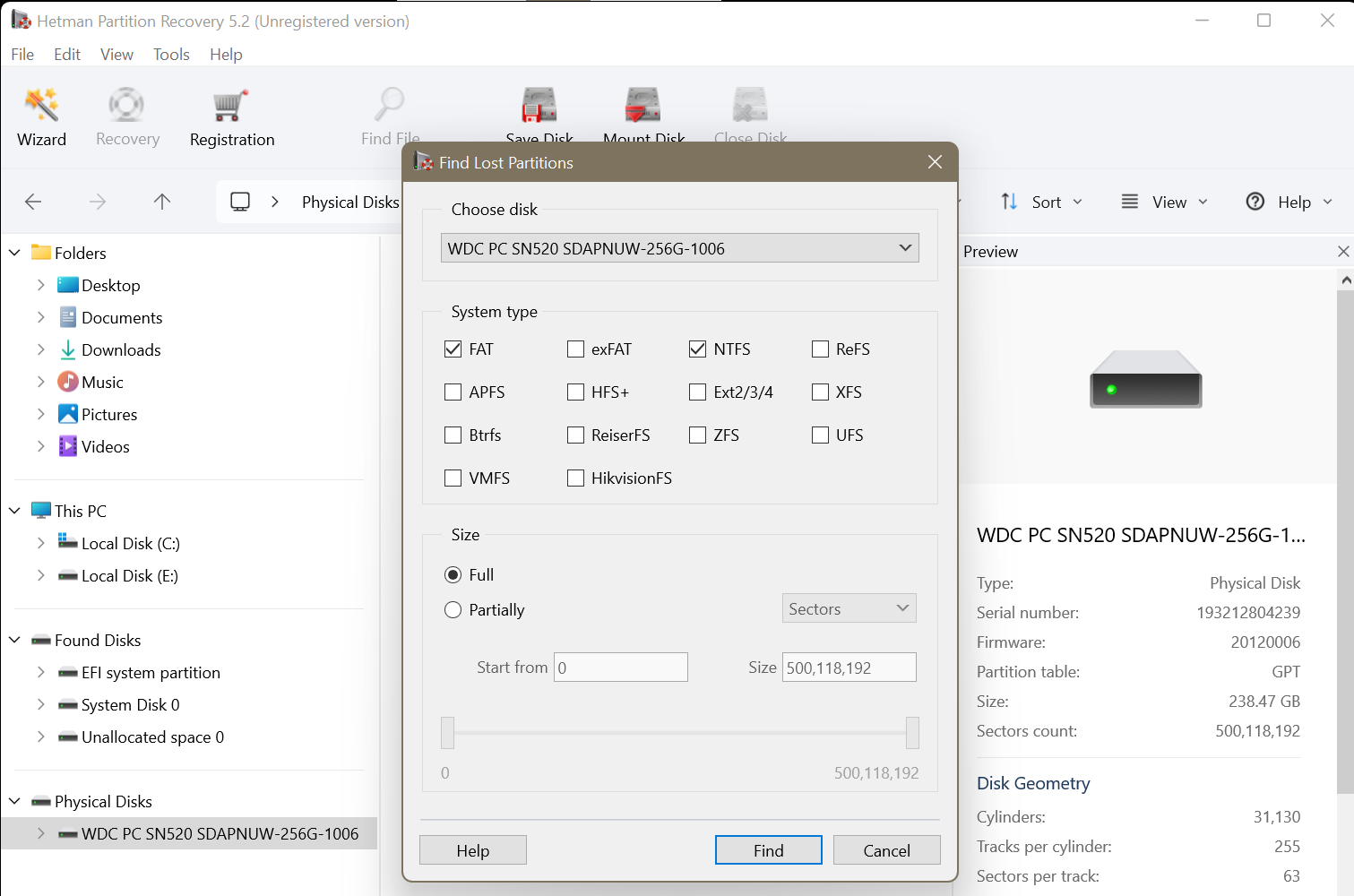Select the Partially radio button
Viewport: 1354px width, 896px height.
click(453, 610)
